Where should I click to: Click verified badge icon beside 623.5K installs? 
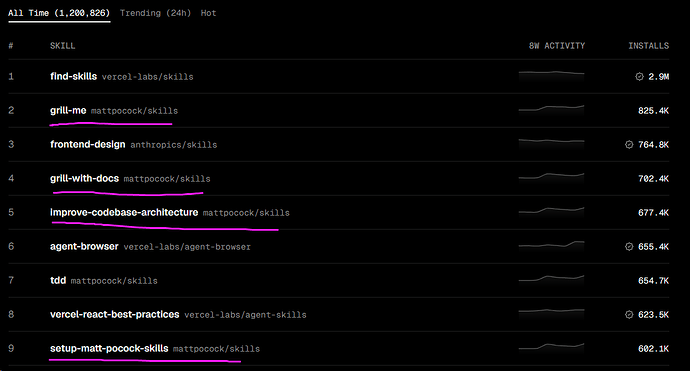629,314
